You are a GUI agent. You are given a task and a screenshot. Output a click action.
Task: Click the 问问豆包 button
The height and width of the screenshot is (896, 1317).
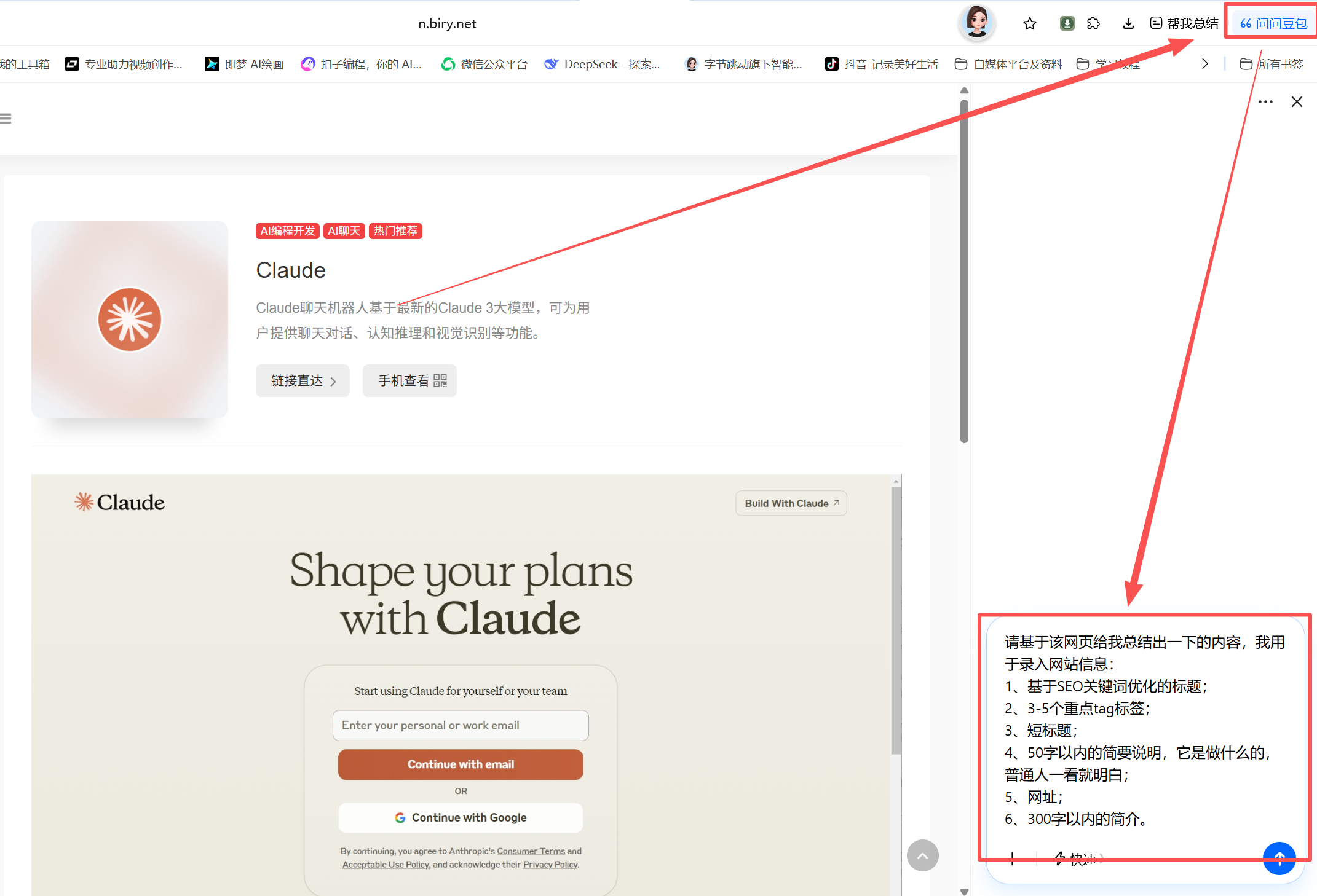pos(1273,23)
